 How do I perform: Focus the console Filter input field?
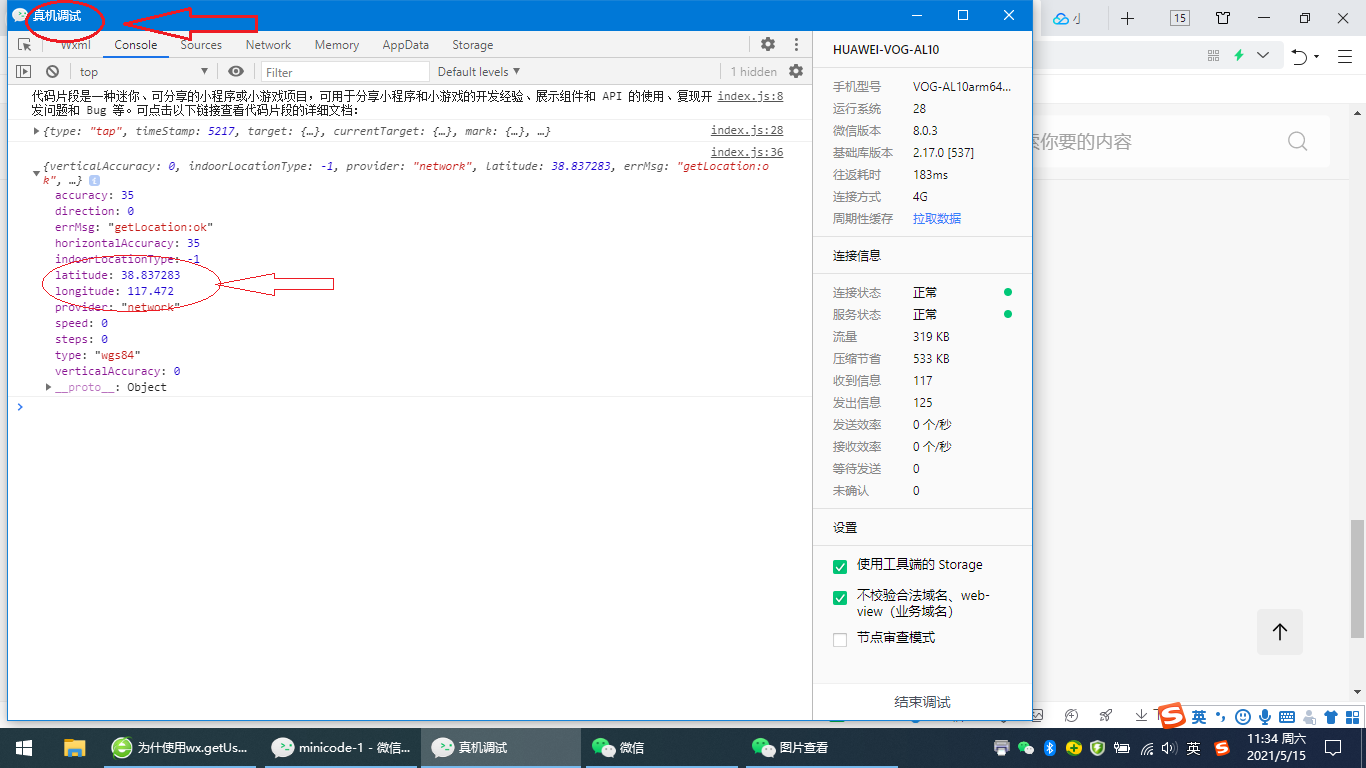tap(345, 72)
